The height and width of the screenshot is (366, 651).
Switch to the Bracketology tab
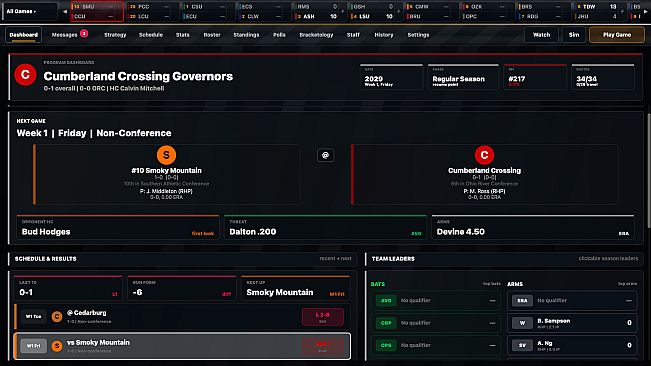[x=316, y=35]
